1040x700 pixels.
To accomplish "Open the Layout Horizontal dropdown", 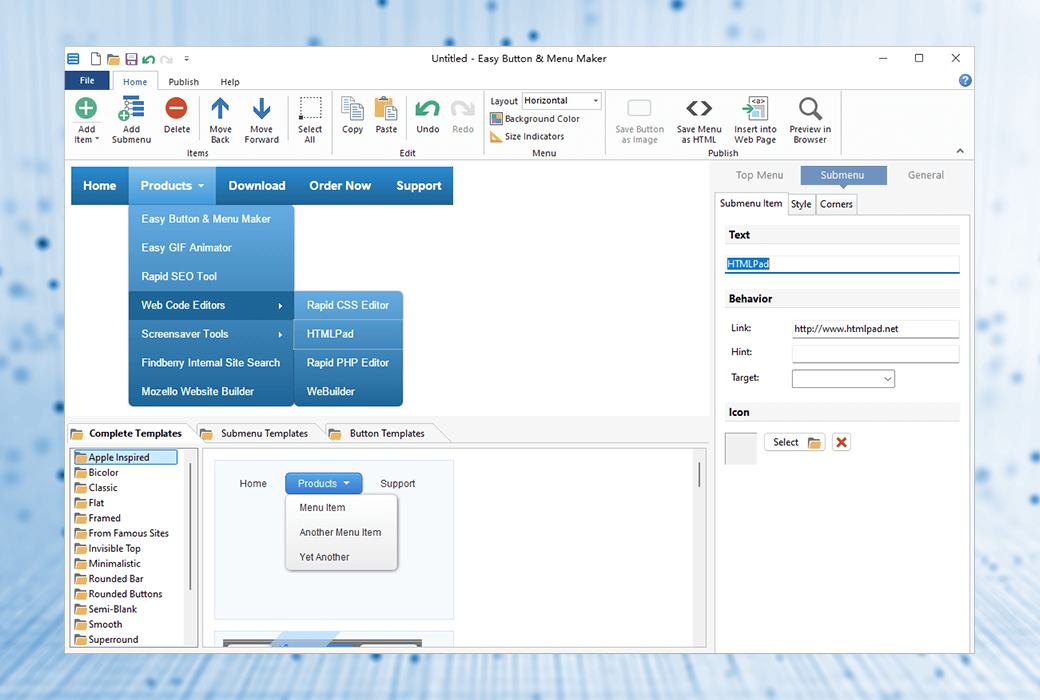I will [562, 101].
